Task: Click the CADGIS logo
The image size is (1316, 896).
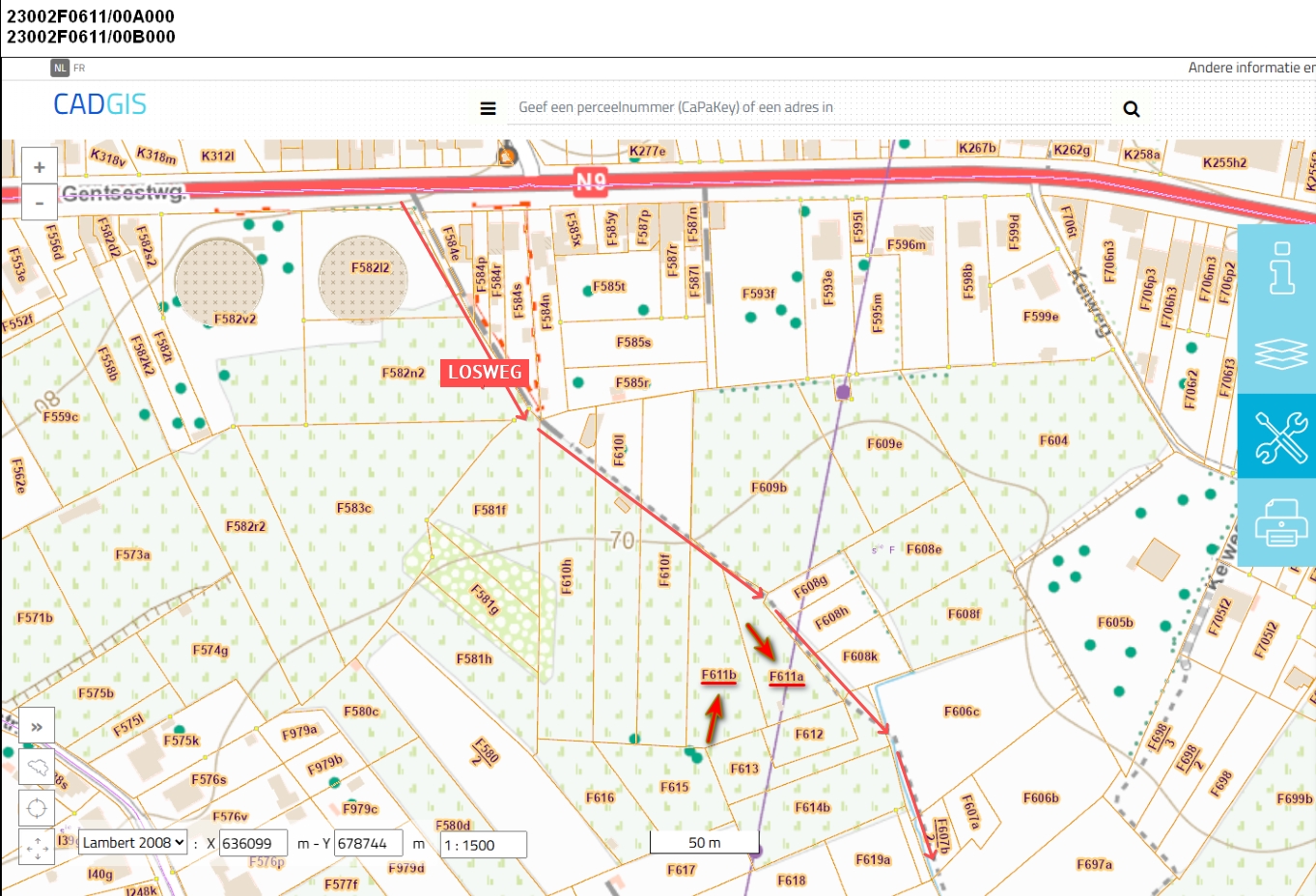Action: 99,104
